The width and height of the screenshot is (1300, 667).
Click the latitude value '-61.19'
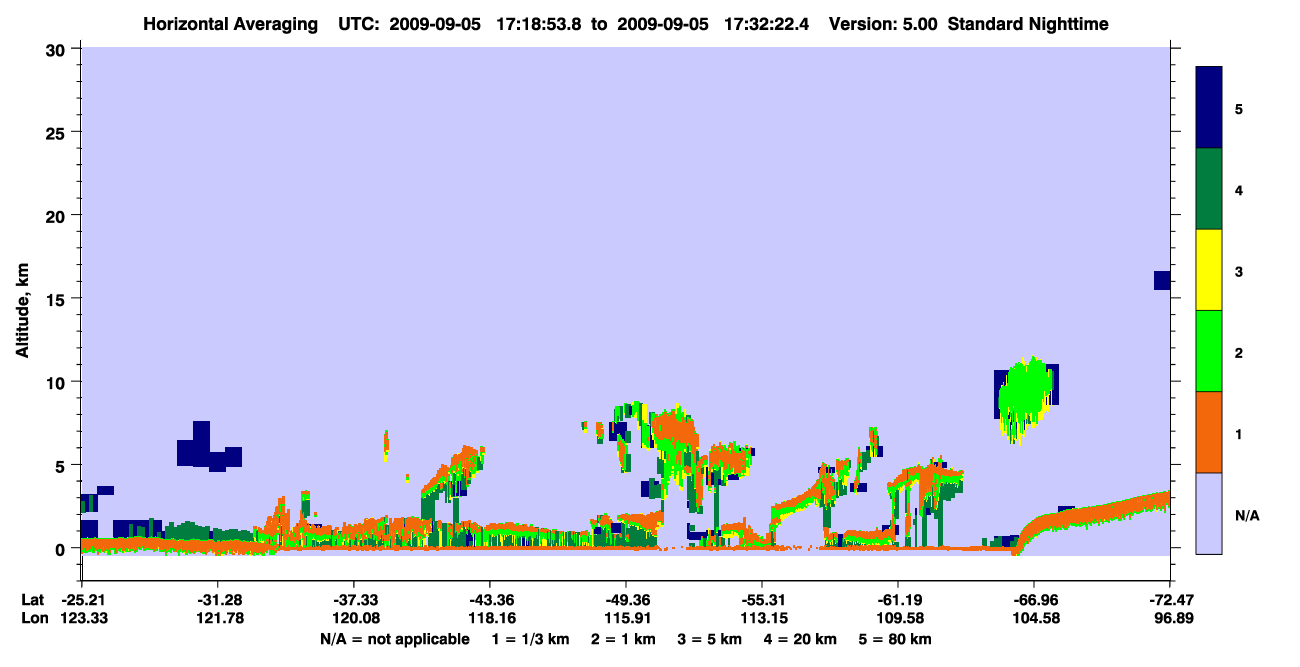[898, 600]
